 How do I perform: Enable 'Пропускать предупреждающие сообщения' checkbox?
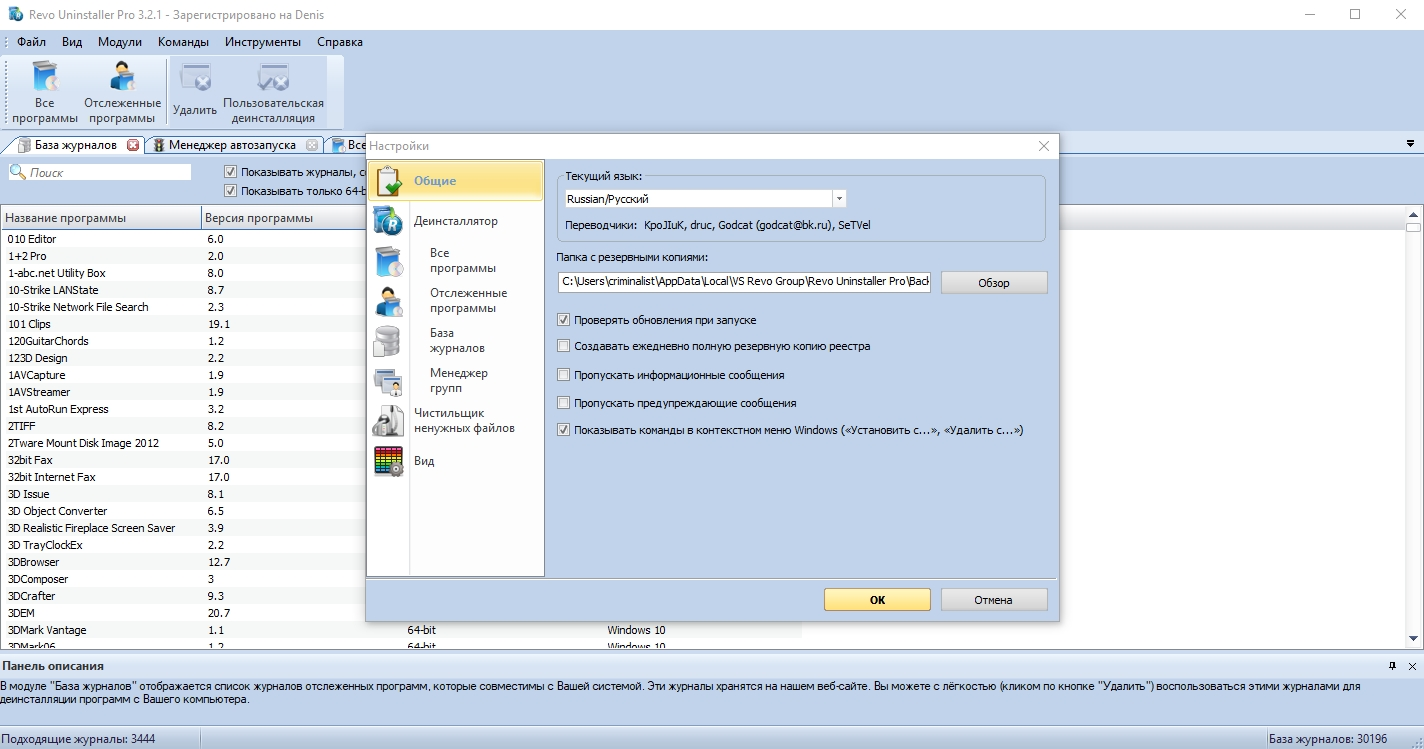pos(564,403)
